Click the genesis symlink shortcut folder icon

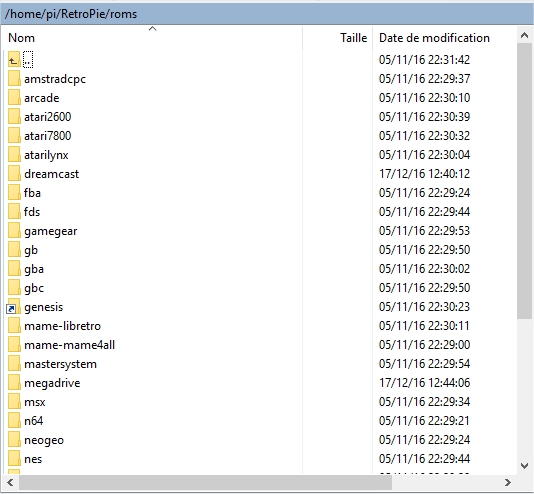[13, 307]
